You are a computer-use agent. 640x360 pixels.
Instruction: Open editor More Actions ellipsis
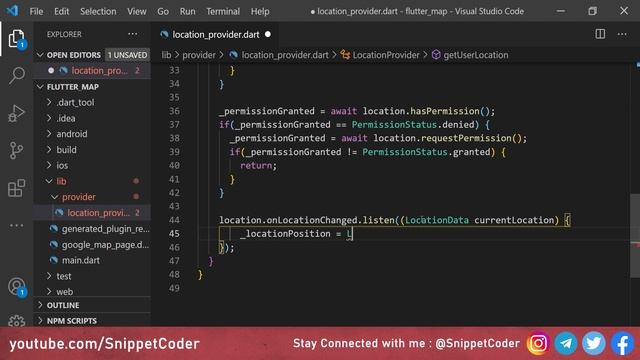click(622, 34)
